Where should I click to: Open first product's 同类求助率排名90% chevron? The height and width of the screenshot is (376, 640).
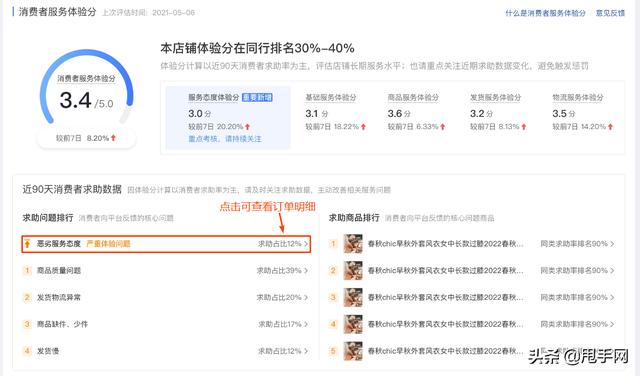point(612,244)
